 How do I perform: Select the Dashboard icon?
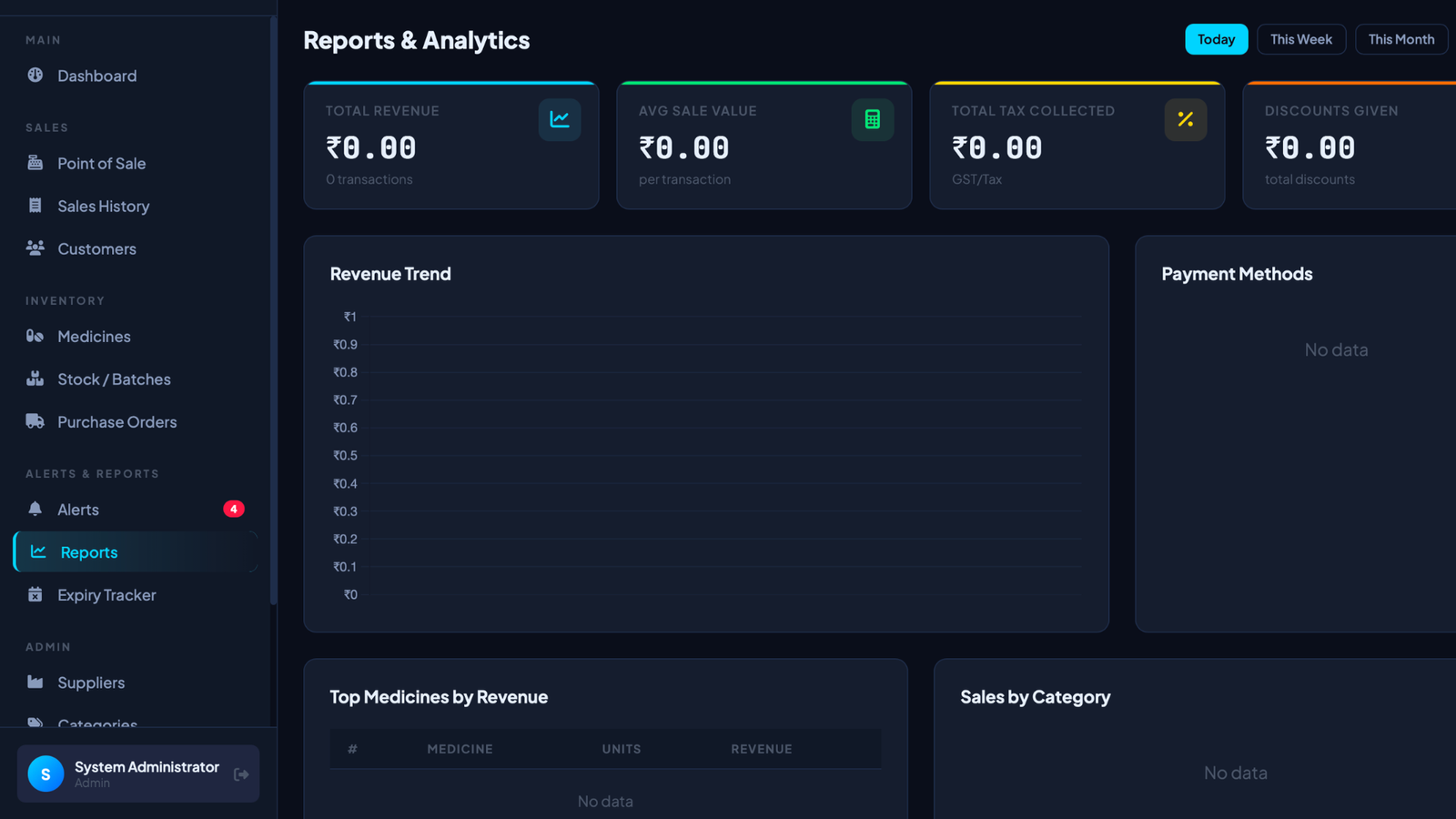35,76
